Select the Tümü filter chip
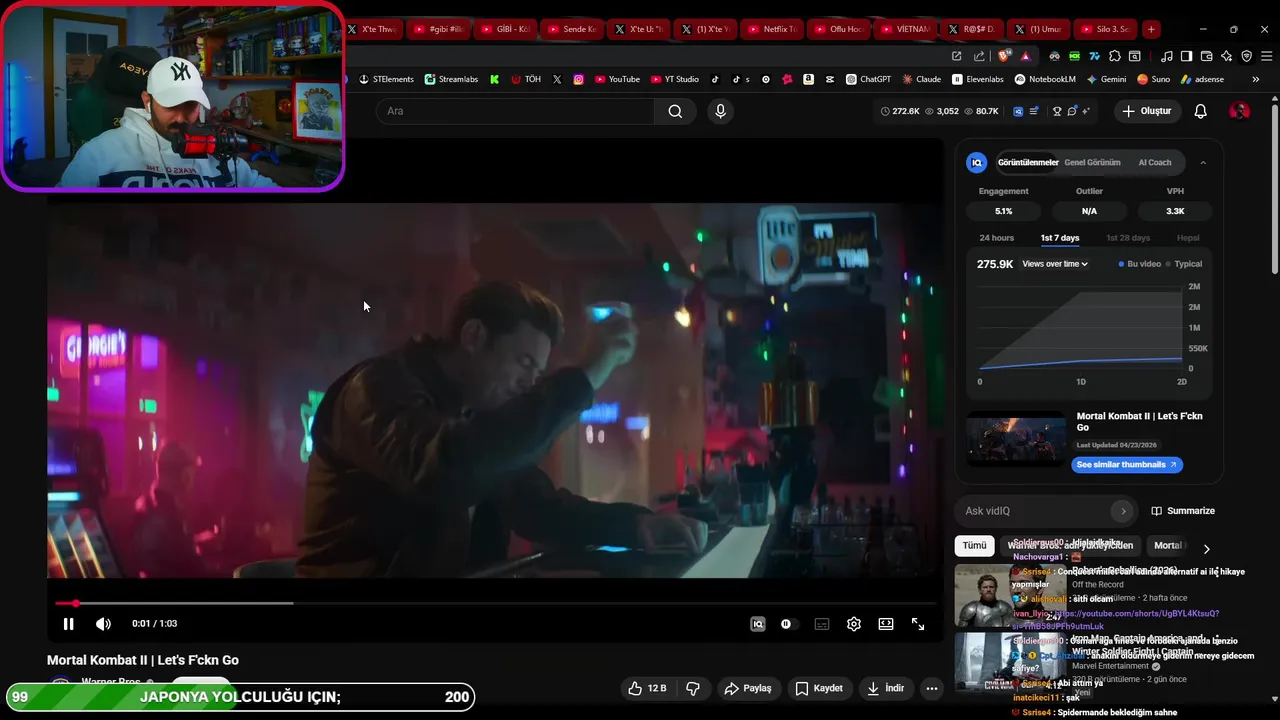The image size is (1280, 720). point(974,546)
